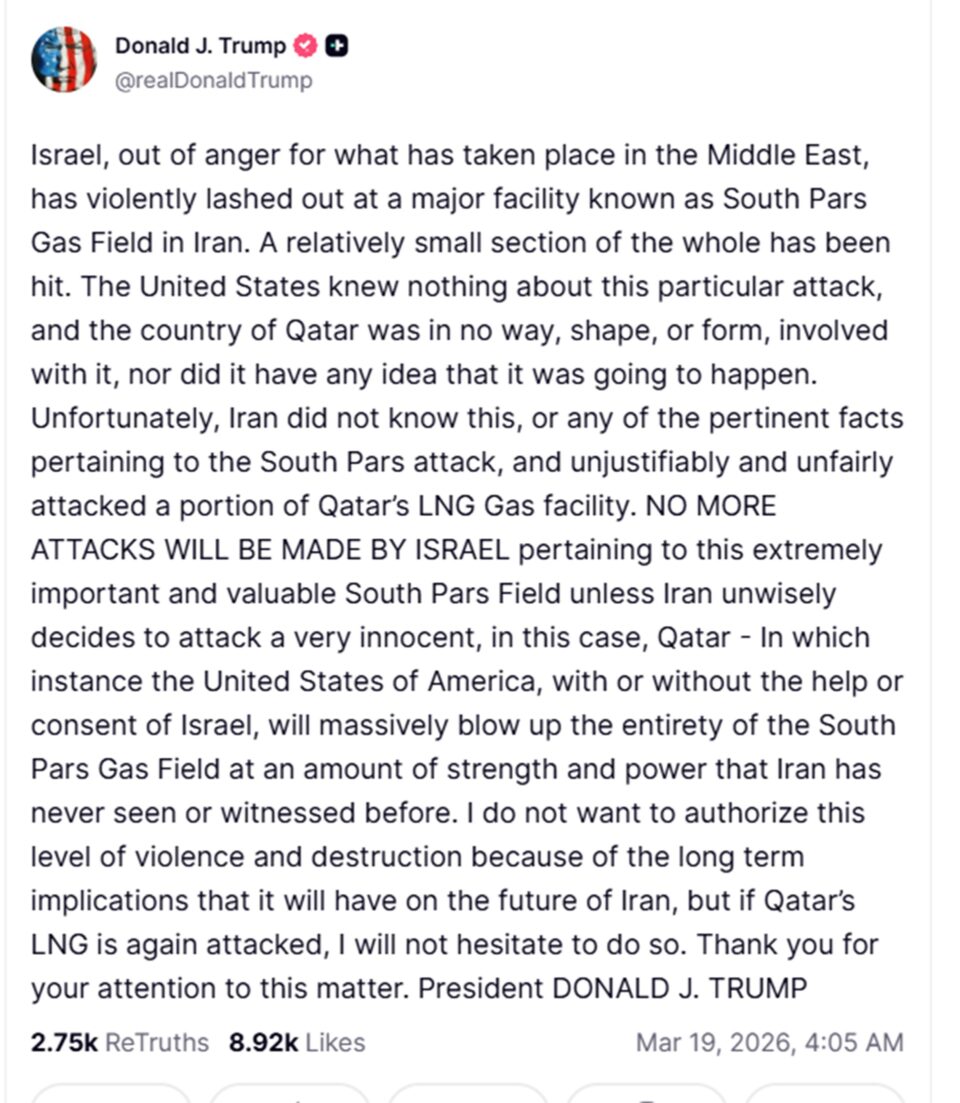Click the rightmost action button under the stats
960x1103 pixels.
pyautogui.click(x=824, y=1094)
